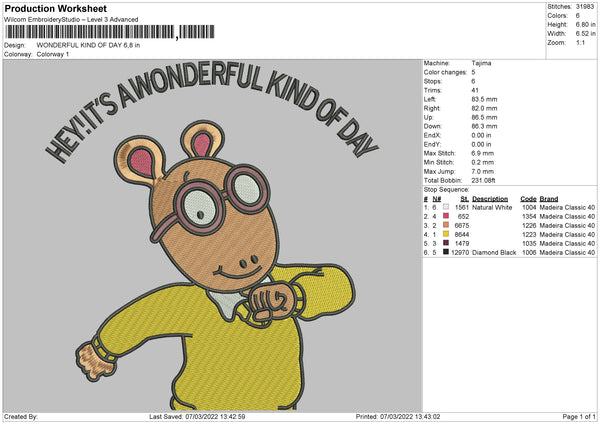Click thread code 1004

[x=529, y=207]
